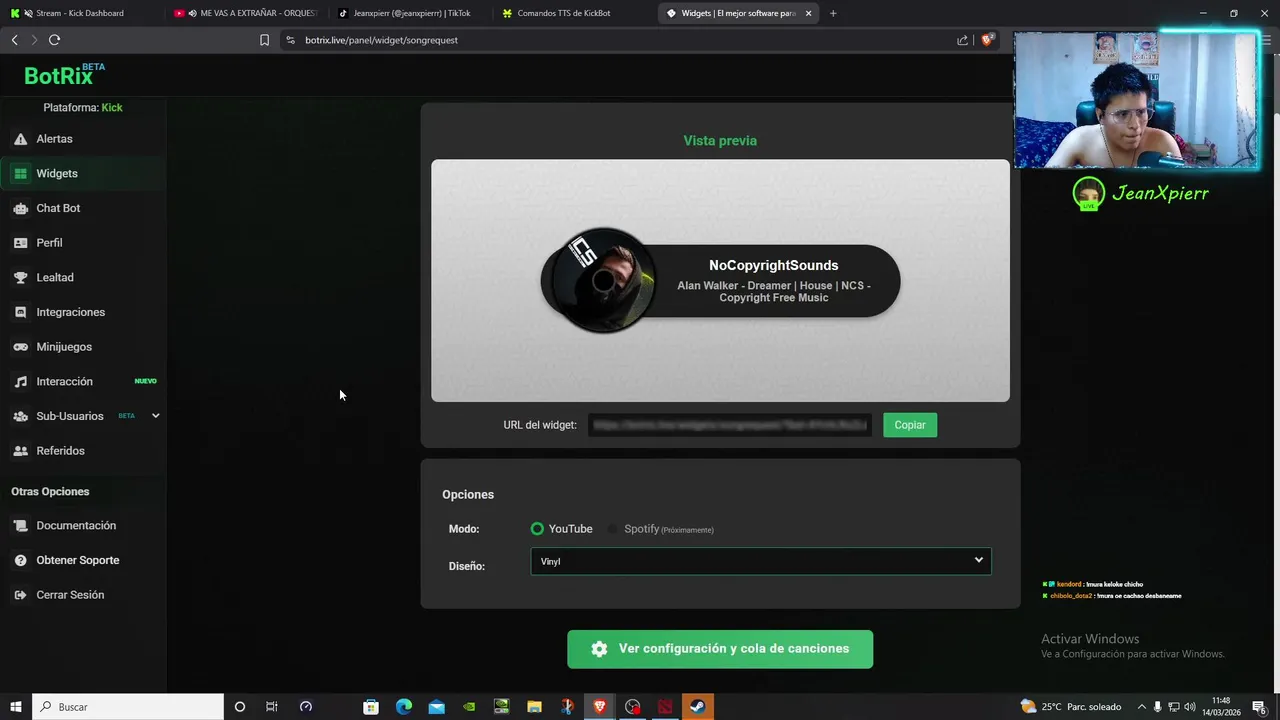Close the Widgets browser tab

point(808,13)
